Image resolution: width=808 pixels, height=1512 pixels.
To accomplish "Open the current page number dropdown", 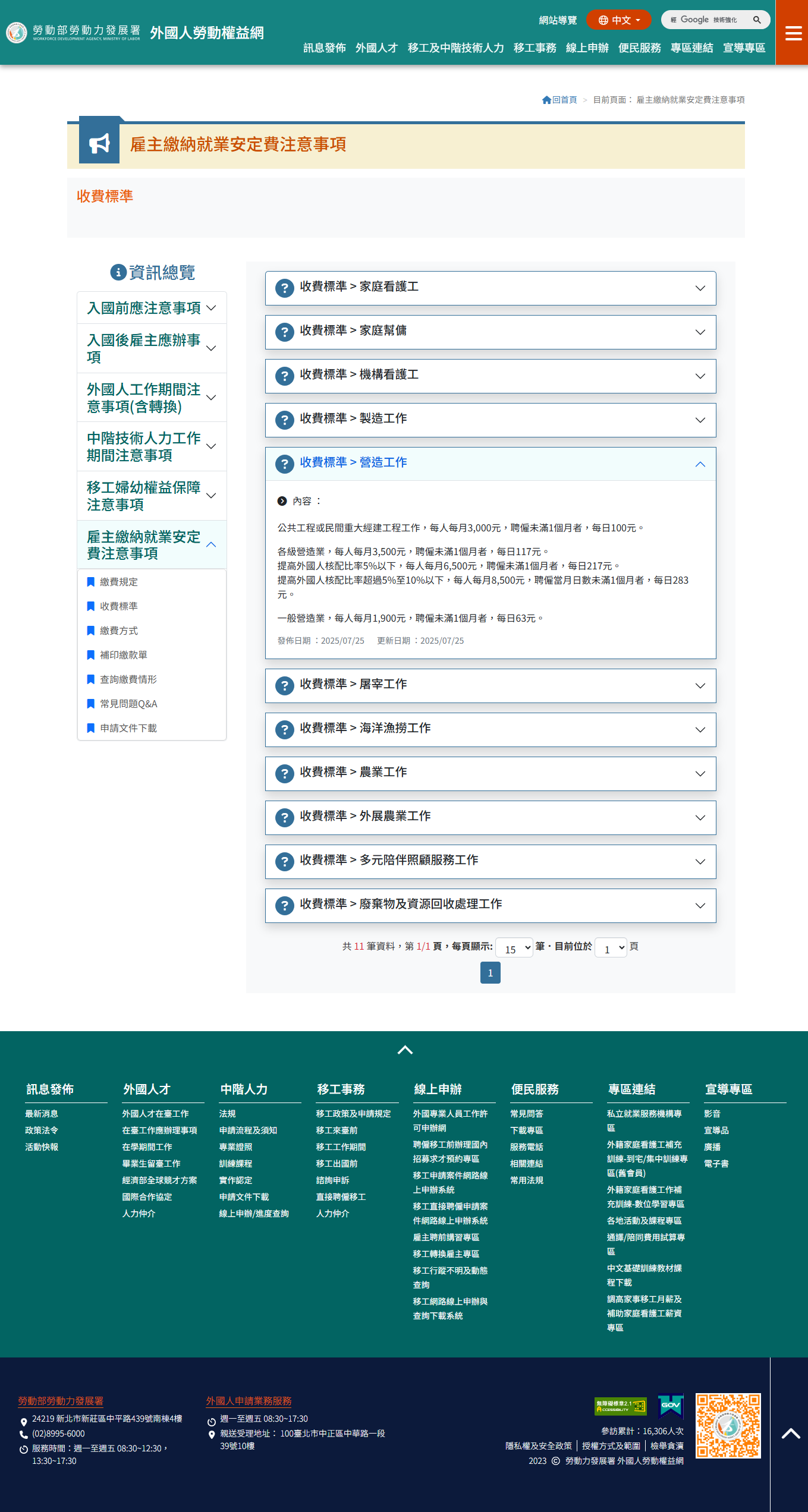I will click(611, 947).
